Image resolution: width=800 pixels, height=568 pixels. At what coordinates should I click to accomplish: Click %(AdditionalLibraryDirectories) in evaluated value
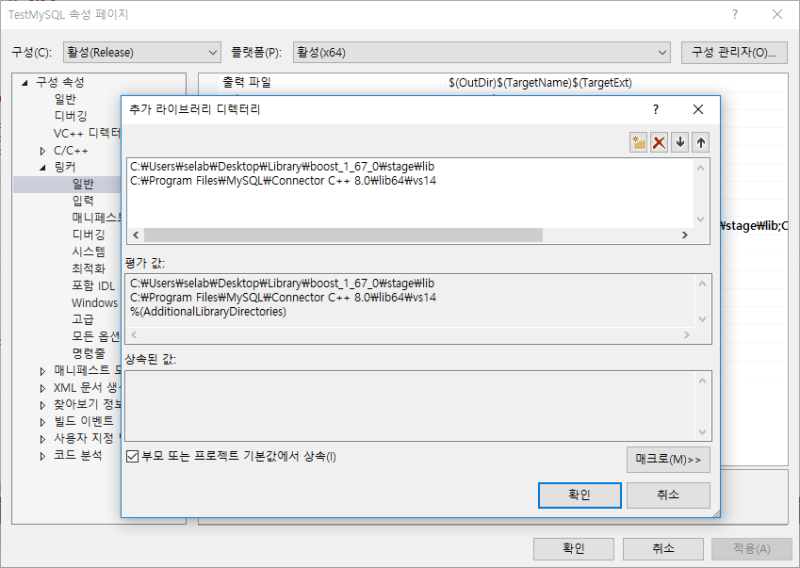click(208, 311)
